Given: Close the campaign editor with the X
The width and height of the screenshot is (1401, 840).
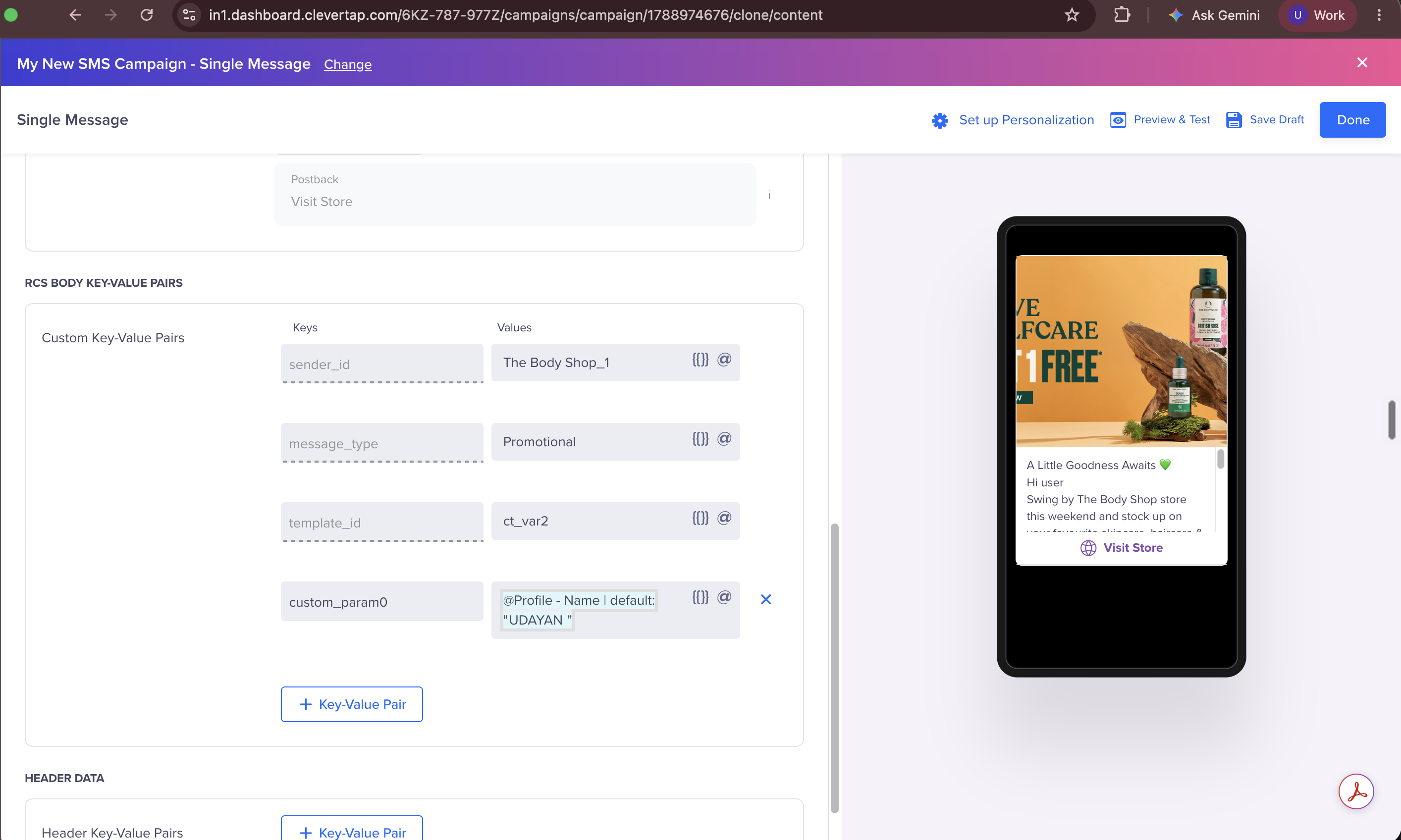Looking at the screenshot, I should coord(1362,62).
